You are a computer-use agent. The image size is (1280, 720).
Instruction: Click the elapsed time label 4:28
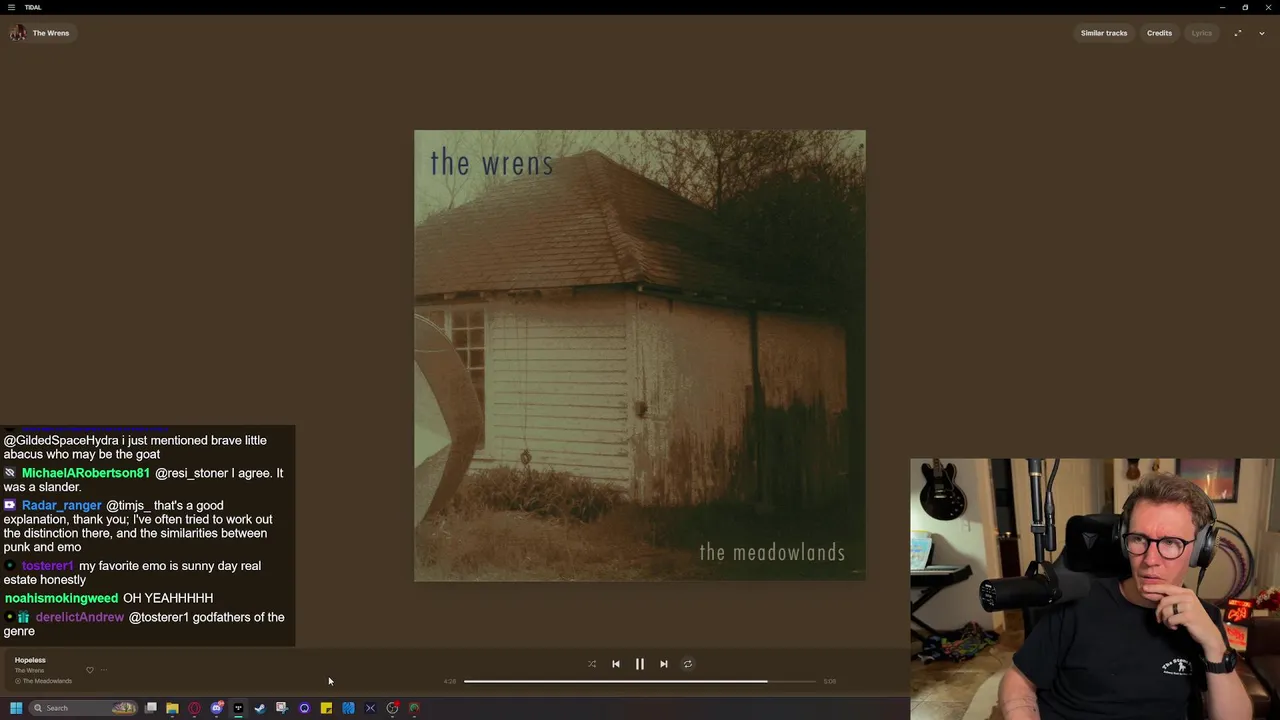click(450, 681)
